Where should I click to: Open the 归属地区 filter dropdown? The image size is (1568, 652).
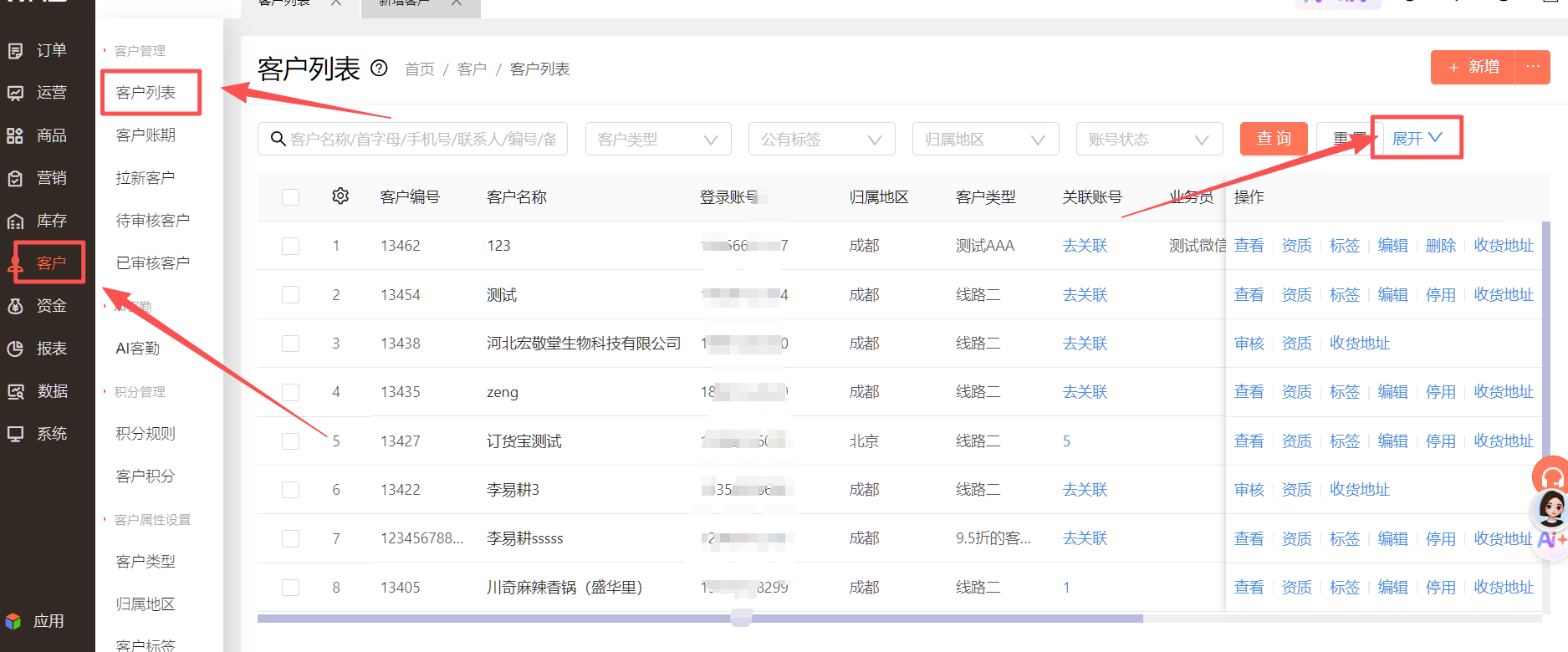coord(986,139)
